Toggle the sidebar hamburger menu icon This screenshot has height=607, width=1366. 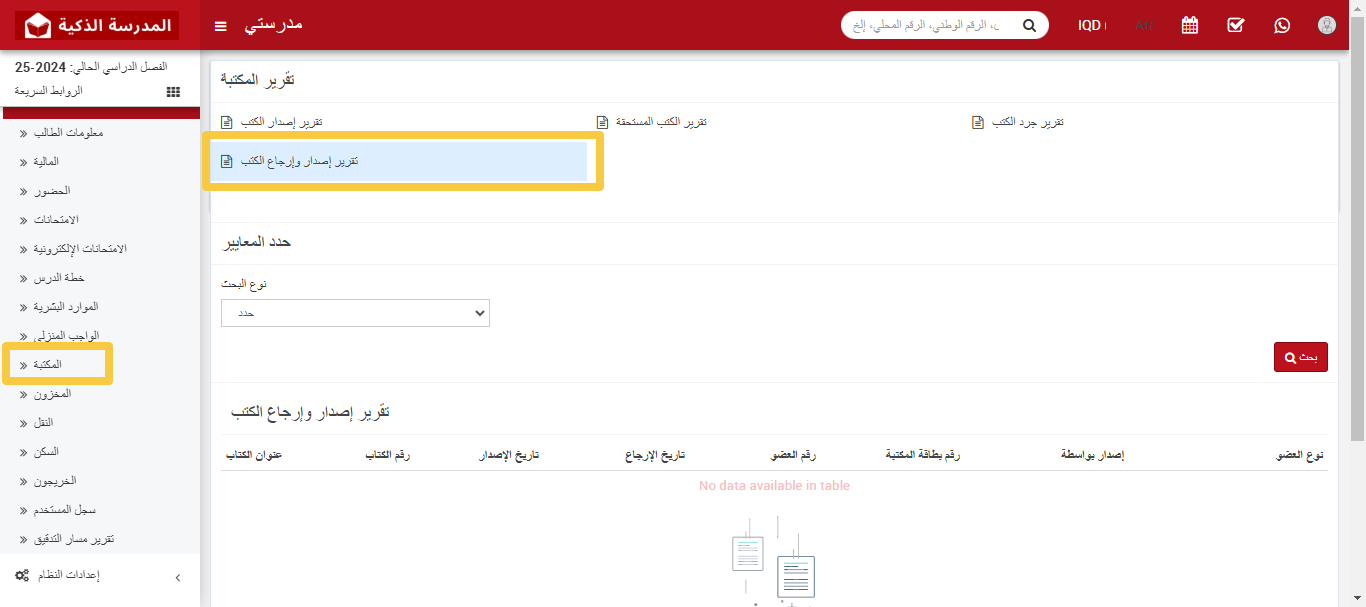(x=220, y=26)
